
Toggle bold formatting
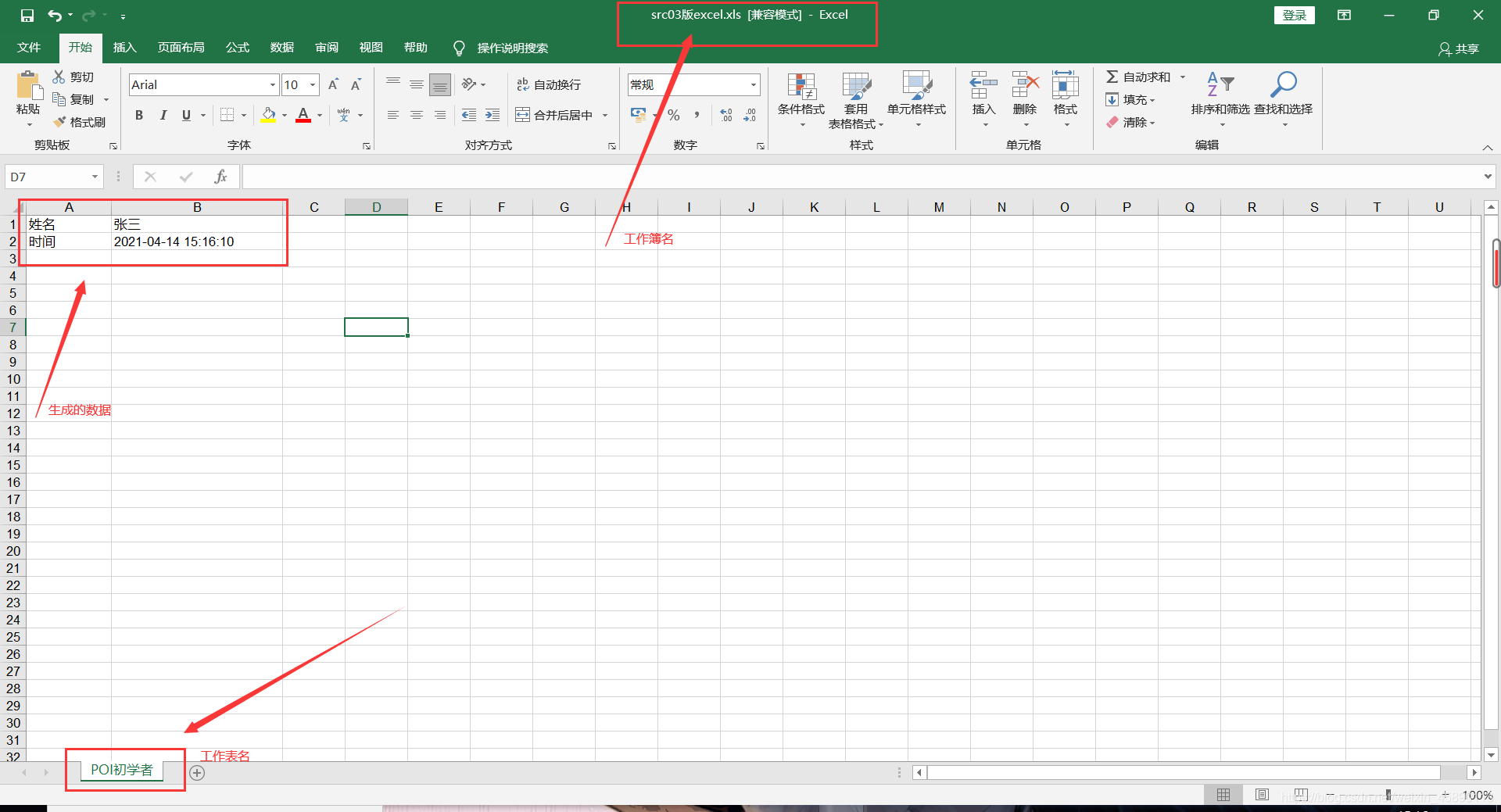point(139,115)
